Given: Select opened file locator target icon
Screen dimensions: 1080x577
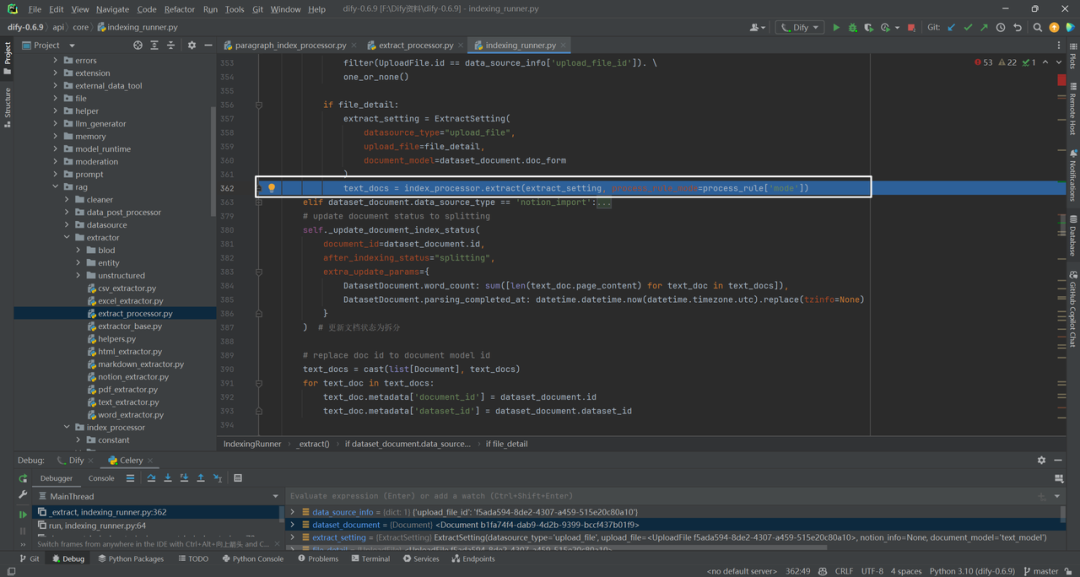Looking at the screenshot, I should (138, 45).
